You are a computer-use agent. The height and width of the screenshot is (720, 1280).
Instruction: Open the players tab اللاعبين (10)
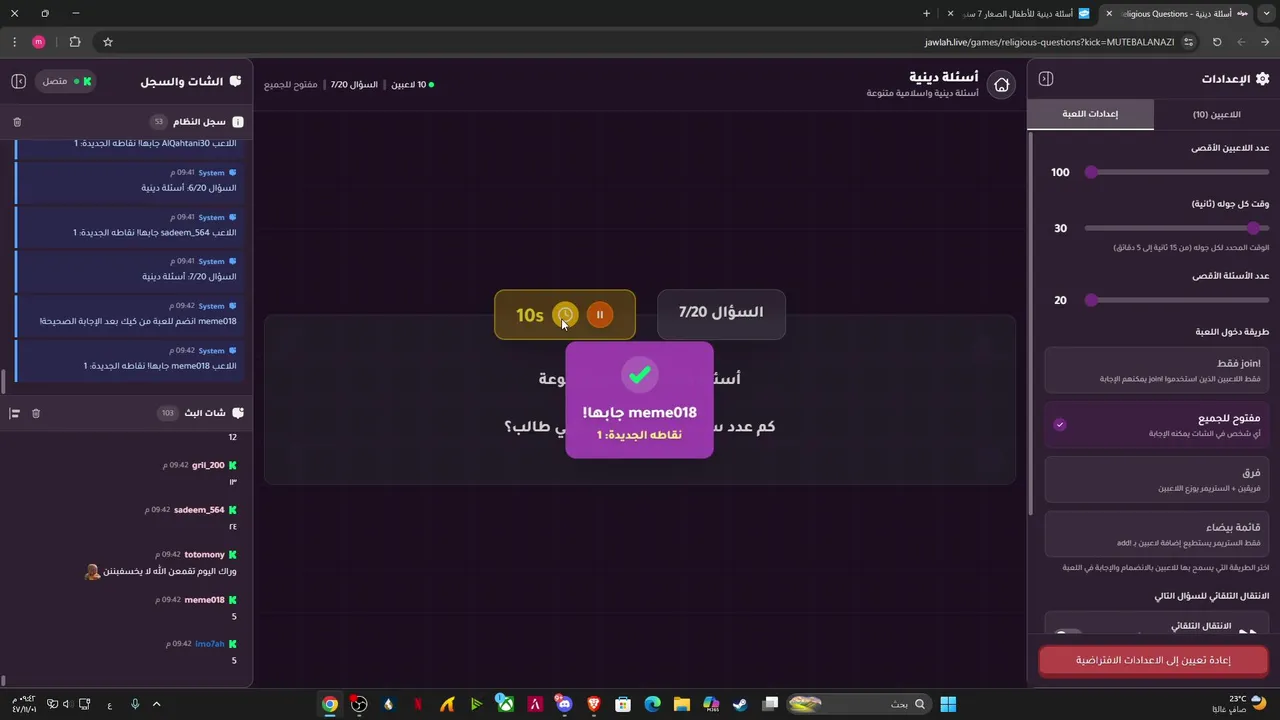click(1216, 114)
